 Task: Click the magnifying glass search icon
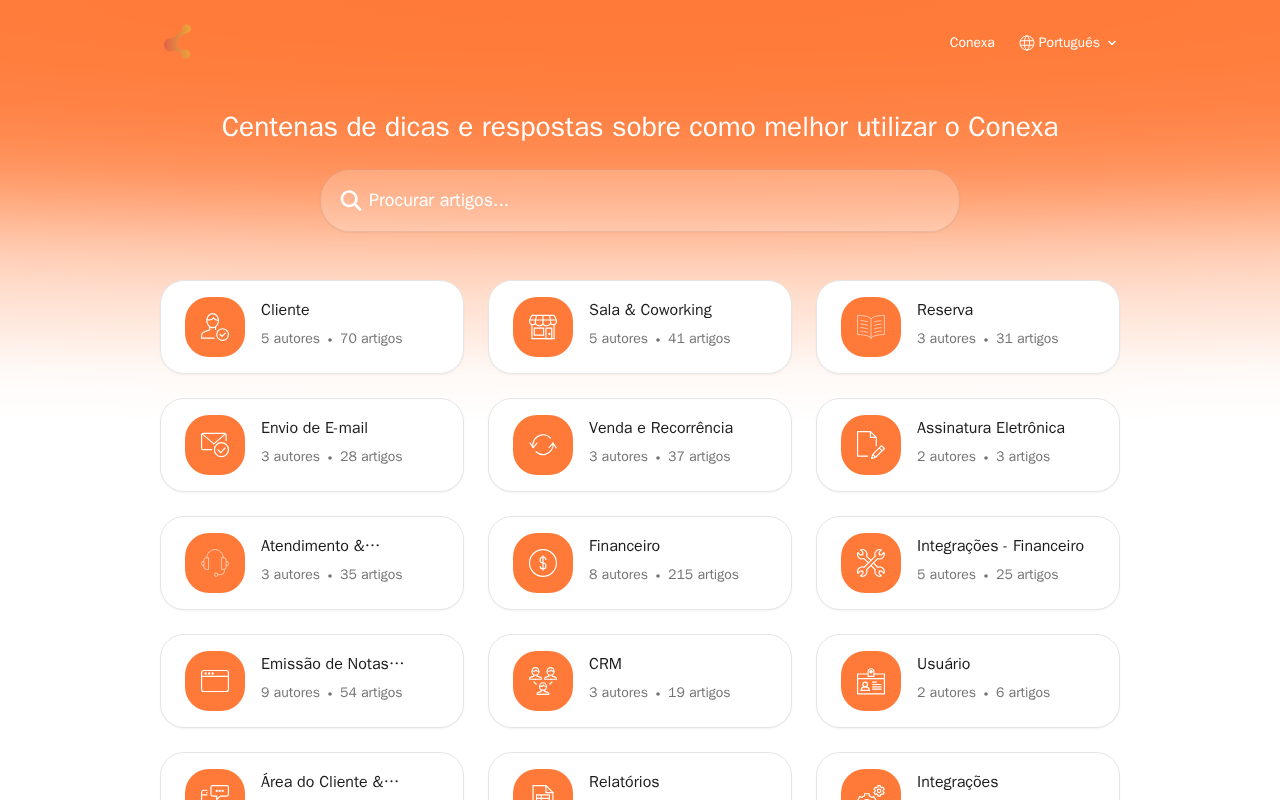coord(350,201)
